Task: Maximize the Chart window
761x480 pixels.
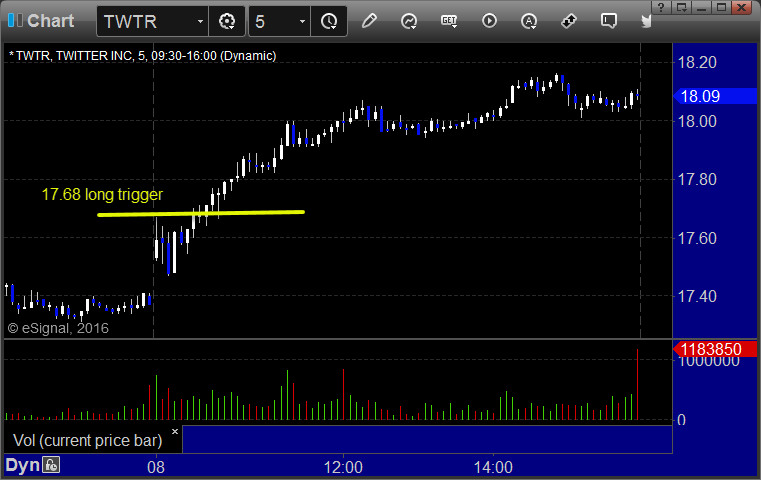Action: point(722,7)
